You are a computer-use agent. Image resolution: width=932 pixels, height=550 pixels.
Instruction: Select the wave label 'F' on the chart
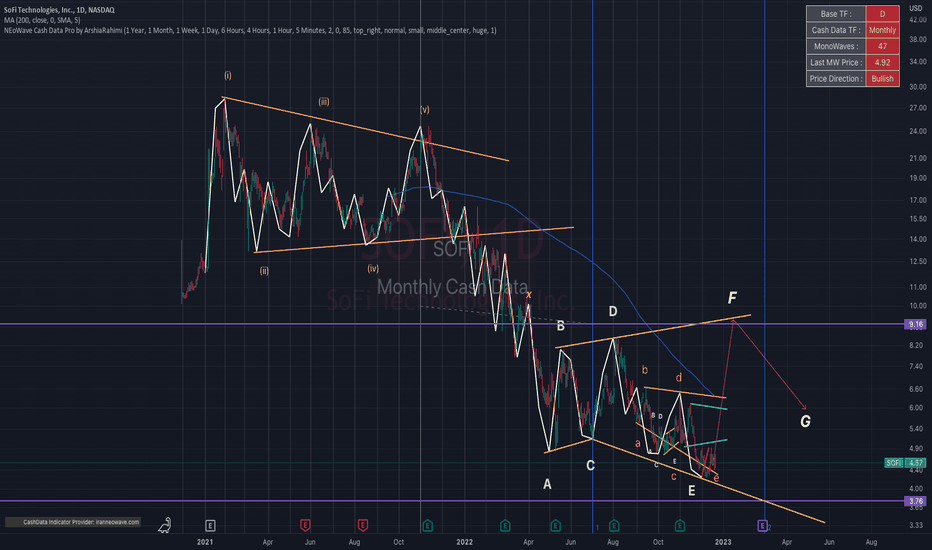732,297
